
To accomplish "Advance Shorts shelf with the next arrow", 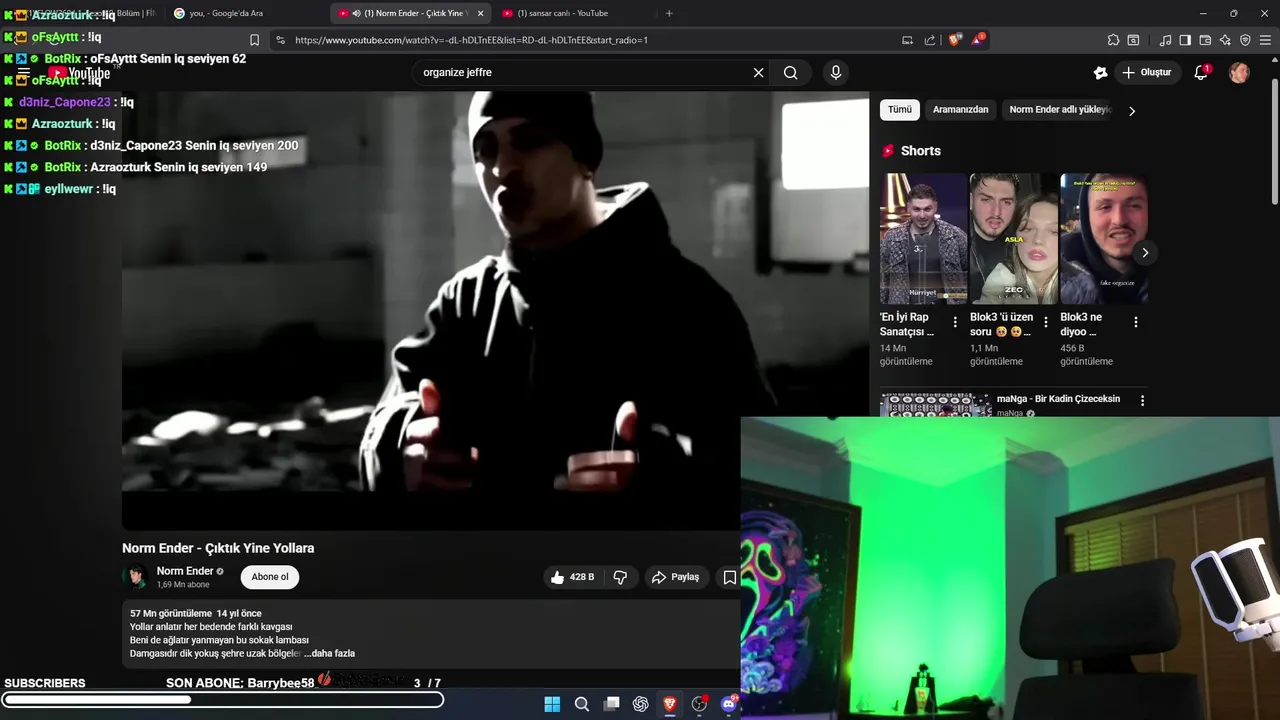I will 1145,253.
